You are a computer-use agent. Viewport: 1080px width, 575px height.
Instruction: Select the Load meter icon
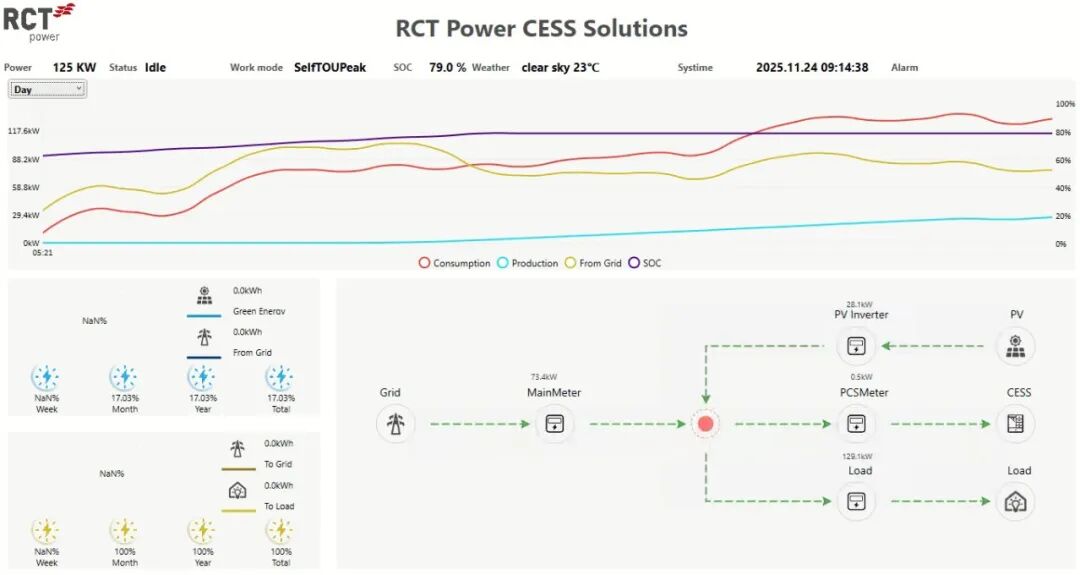point(856,502)
